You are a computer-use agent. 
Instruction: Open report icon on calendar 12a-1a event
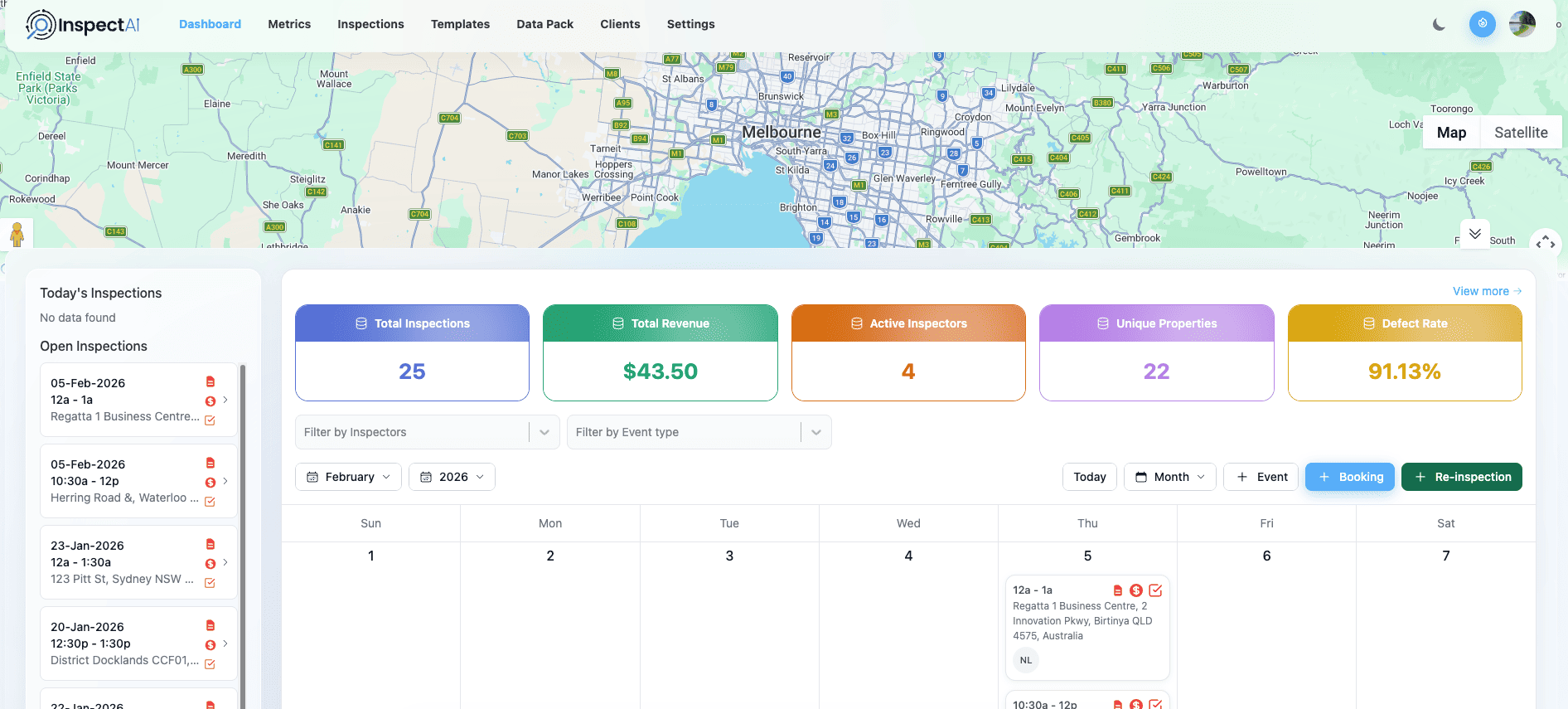[1118, 590]
